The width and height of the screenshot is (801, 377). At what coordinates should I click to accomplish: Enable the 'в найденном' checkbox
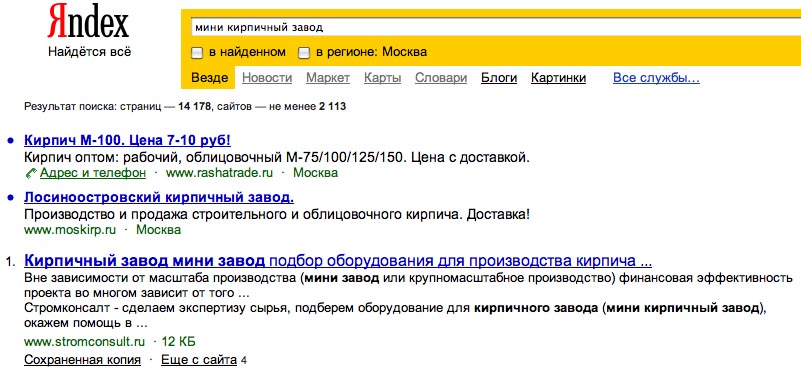click(197, 53)
